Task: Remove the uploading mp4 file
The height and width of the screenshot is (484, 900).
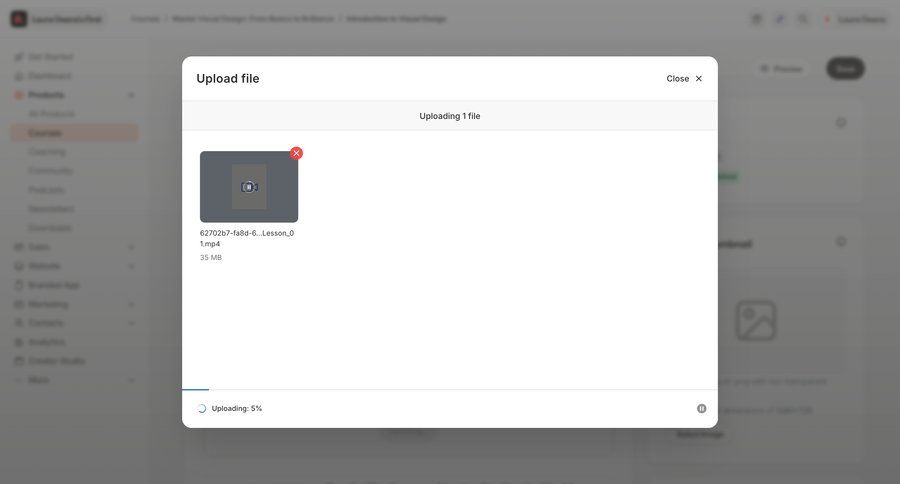Action: 296,153
